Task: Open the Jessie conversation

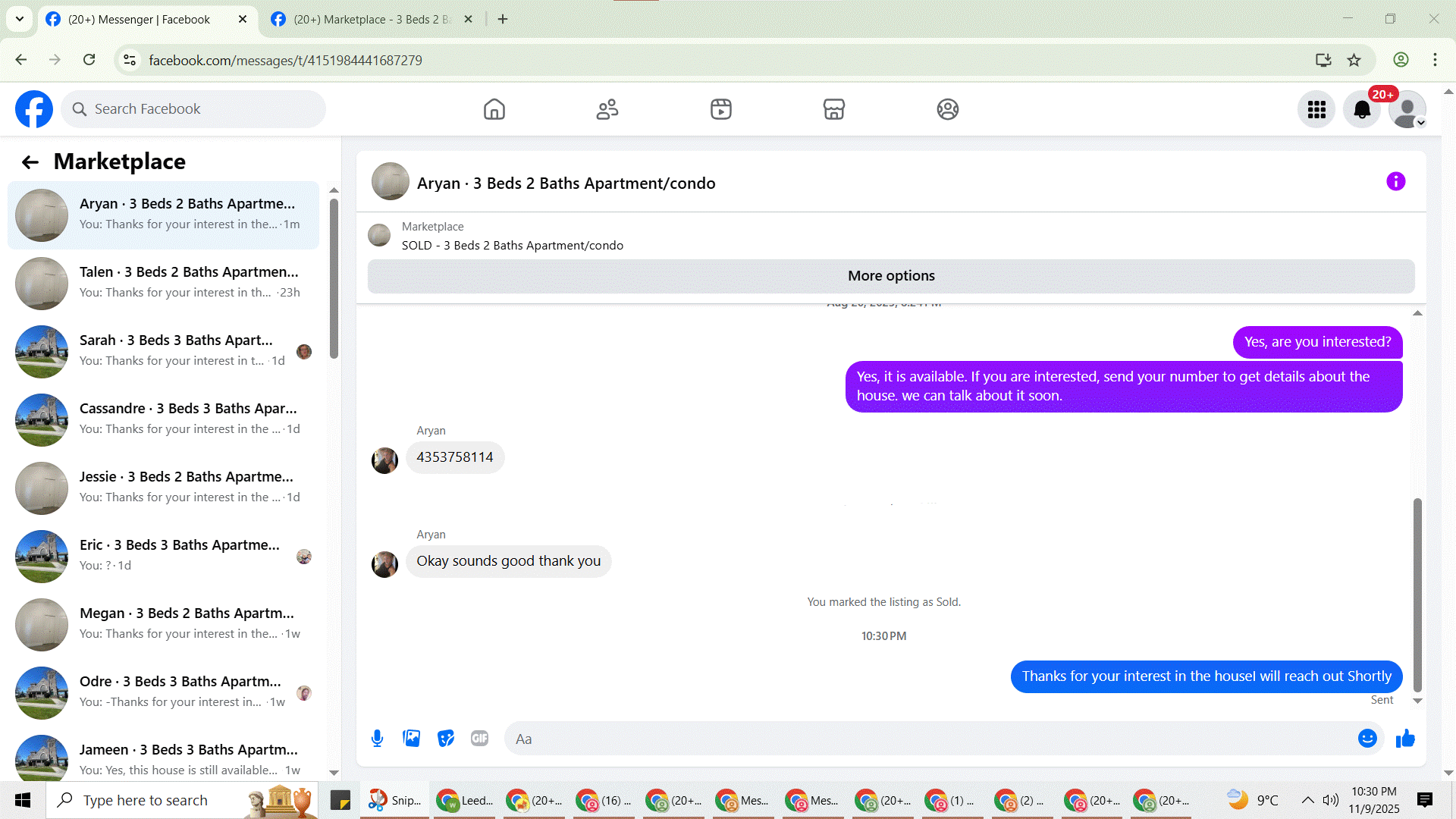Action: pos(163,488)
